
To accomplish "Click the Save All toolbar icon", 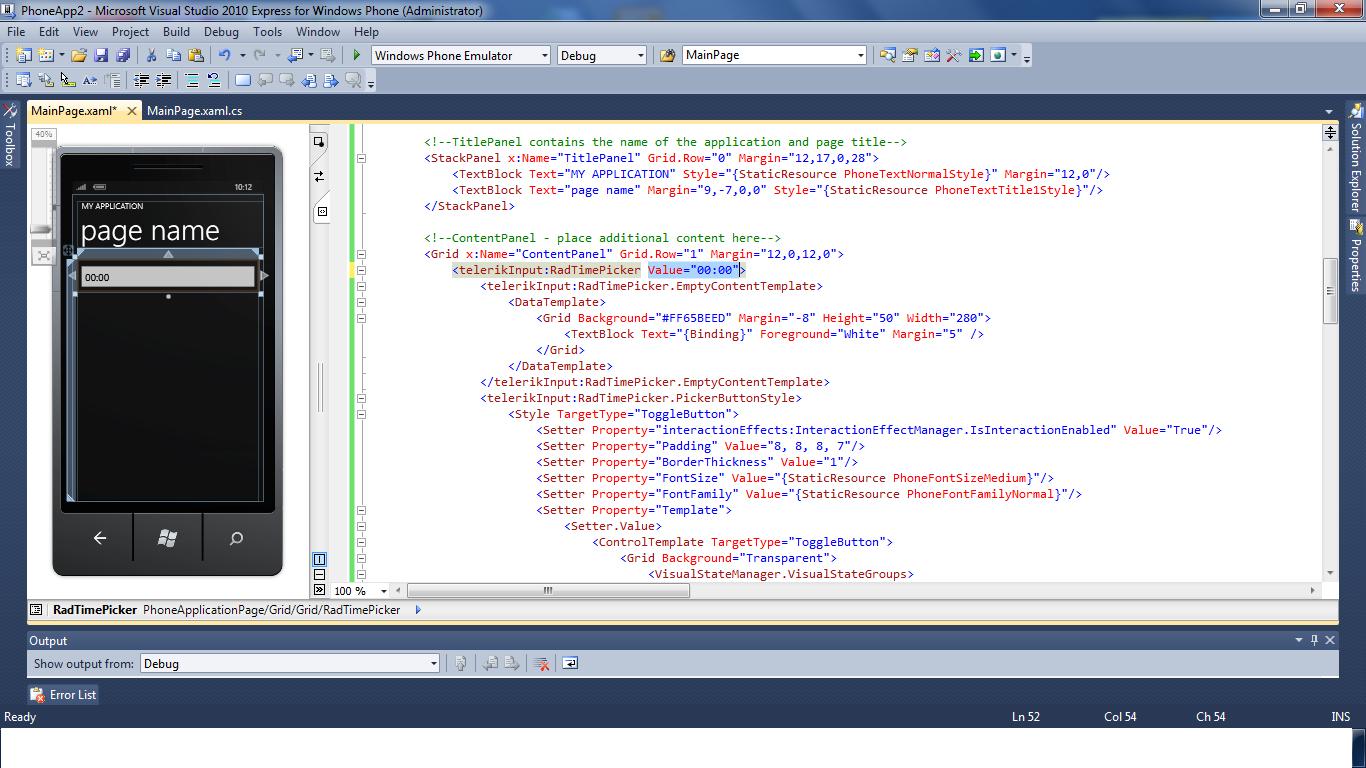I will pos(122,55).
